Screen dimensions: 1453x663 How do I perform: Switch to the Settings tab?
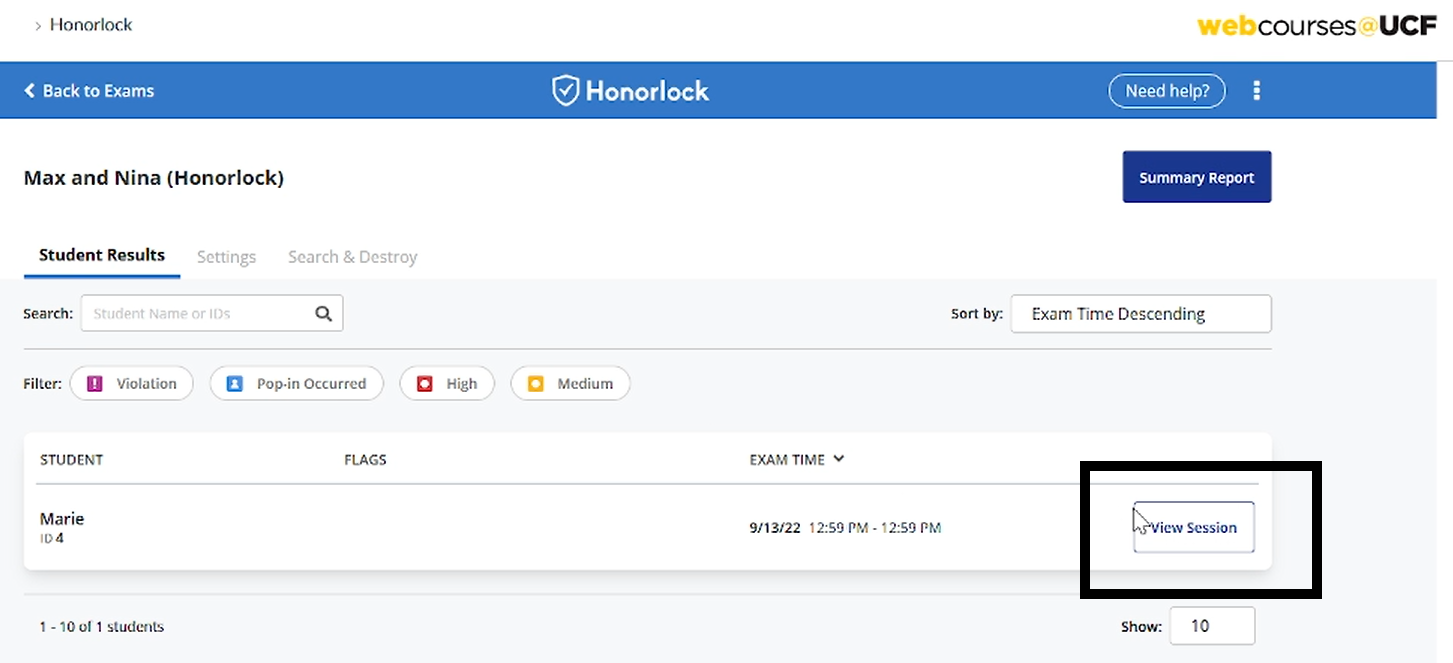pos(226,257)
